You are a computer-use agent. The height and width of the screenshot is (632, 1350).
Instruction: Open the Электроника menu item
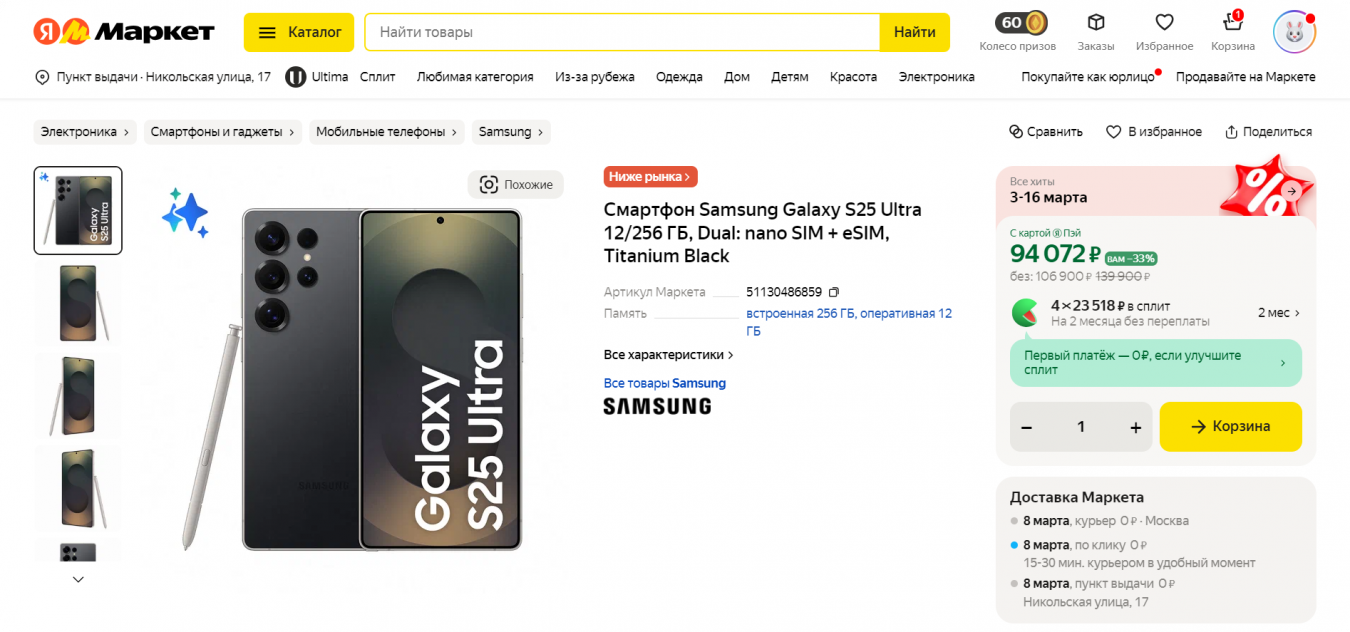[936, 77]
